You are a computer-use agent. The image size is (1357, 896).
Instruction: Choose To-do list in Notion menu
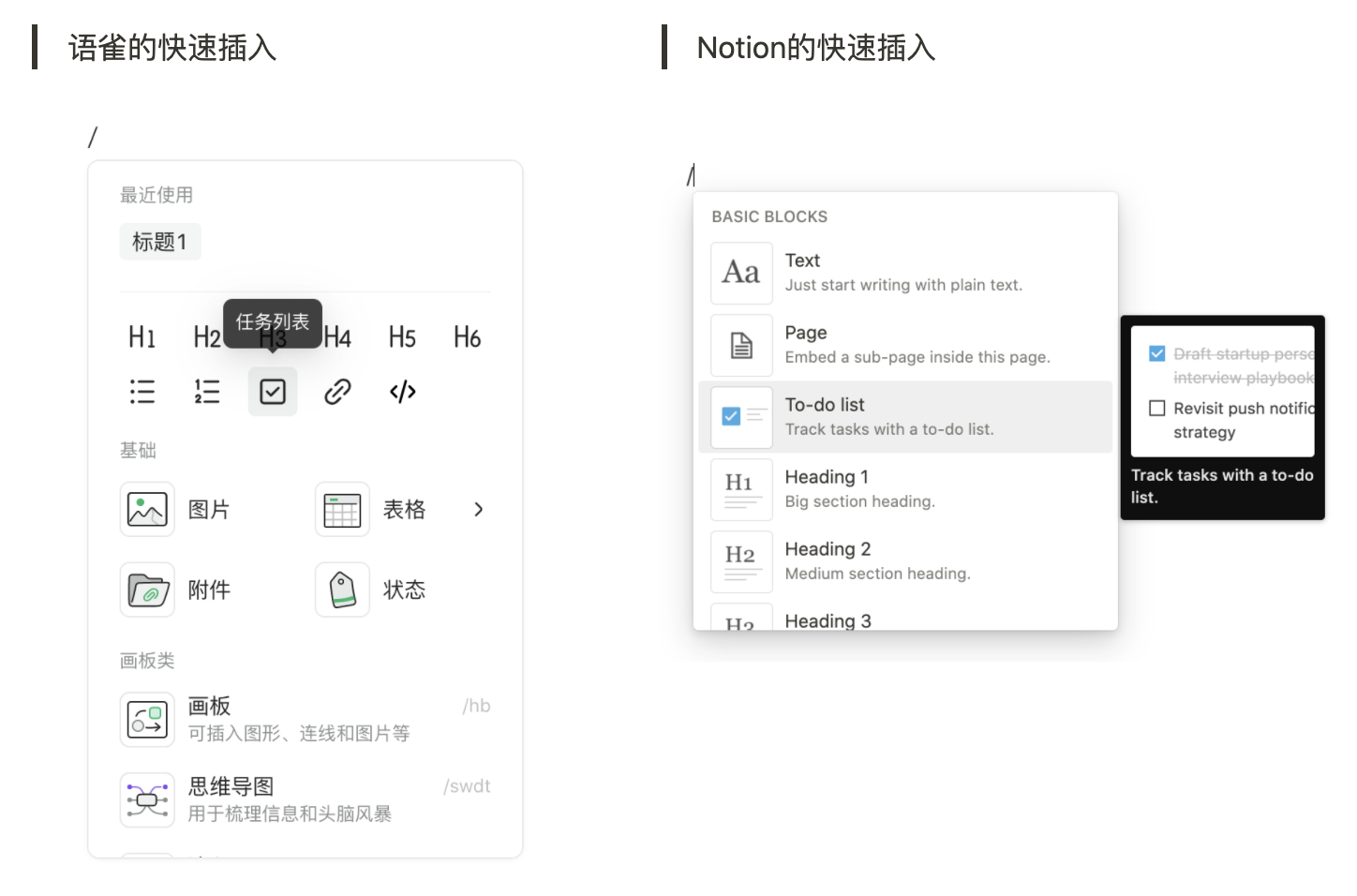[x=905, y=417]
